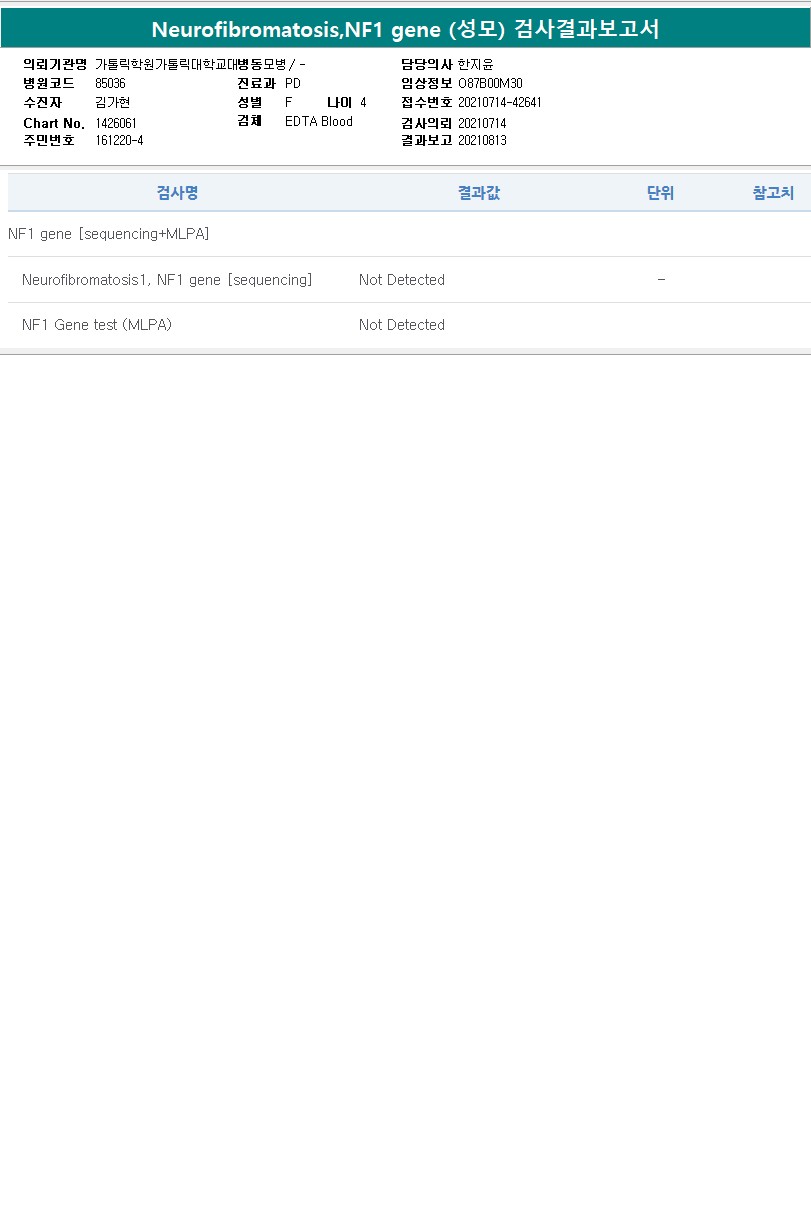811x1230 pixels.
Task: Click the 결과보고 label
Action: [427, 141]
